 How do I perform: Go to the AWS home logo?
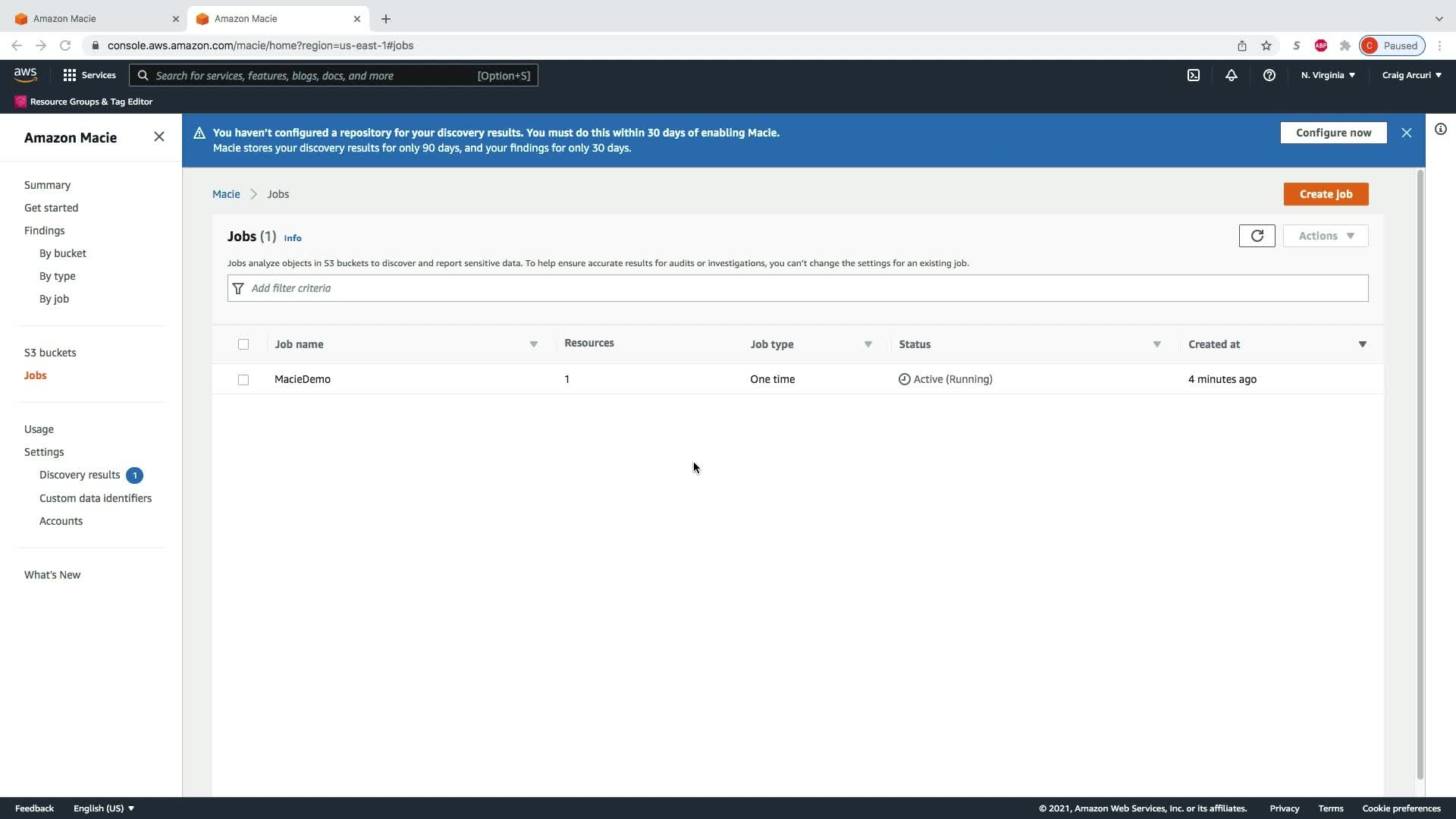coord(25,74)
